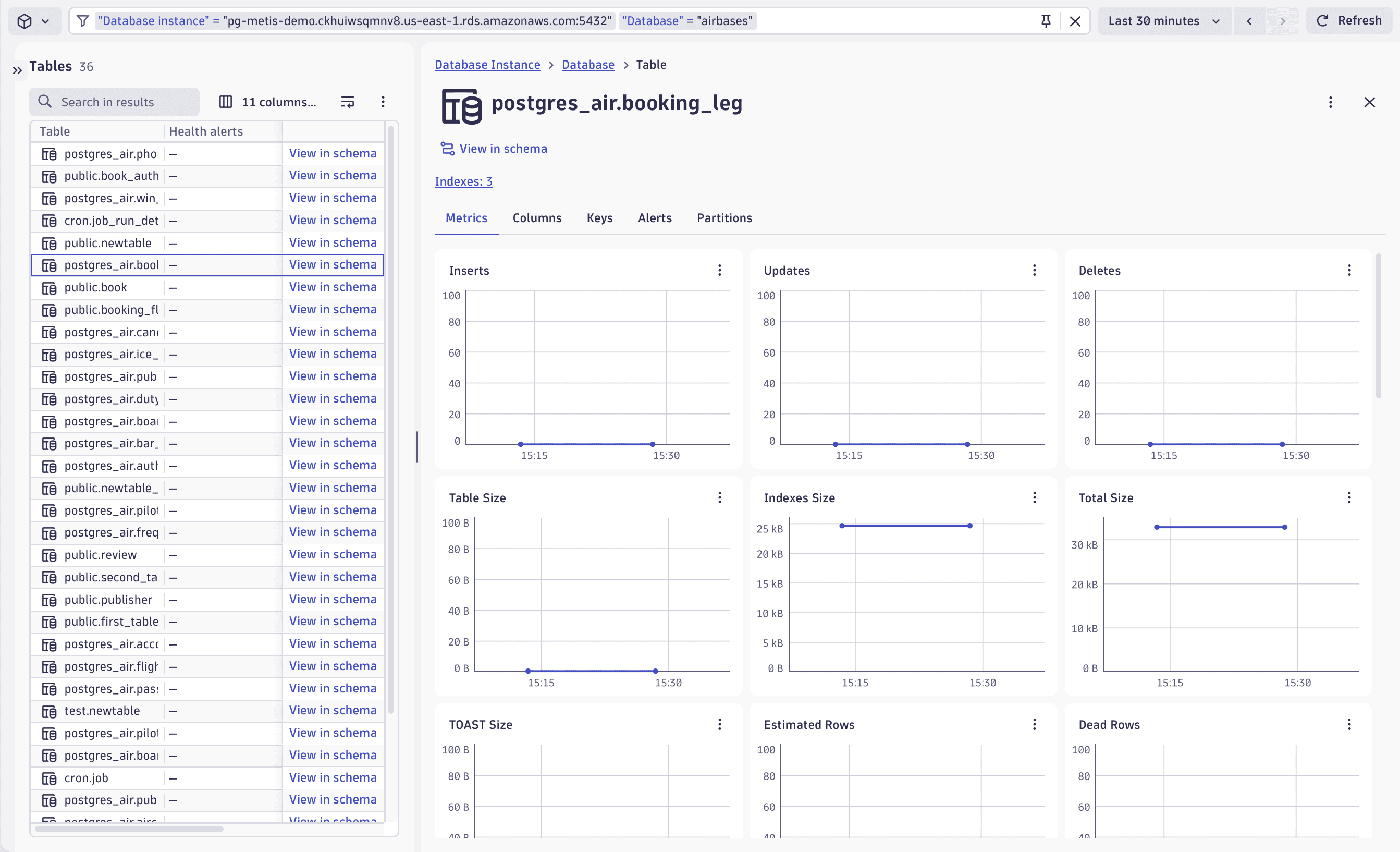The image size is (1400, 852).
Task: Switch to the Alerts tab
Action: (655, 218)
